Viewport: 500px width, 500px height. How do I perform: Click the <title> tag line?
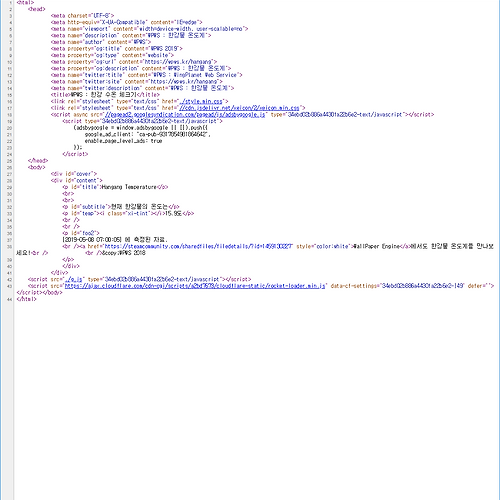tap(105, 95)
